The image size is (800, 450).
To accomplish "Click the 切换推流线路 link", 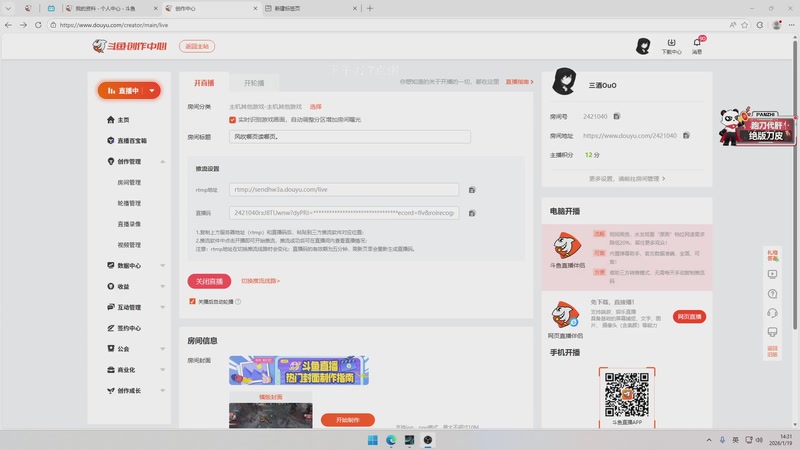I will tap(260, 281).
